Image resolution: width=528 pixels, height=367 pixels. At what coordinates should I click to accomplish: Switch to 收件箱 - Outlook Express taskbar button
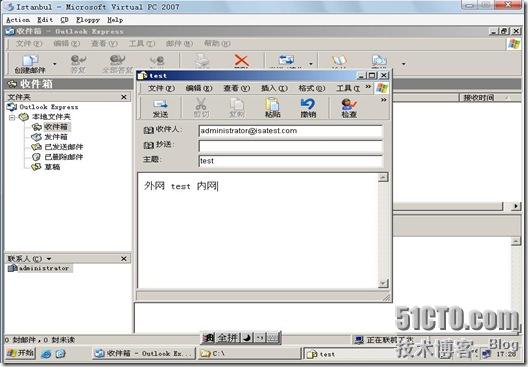click(x=144, y=354)
